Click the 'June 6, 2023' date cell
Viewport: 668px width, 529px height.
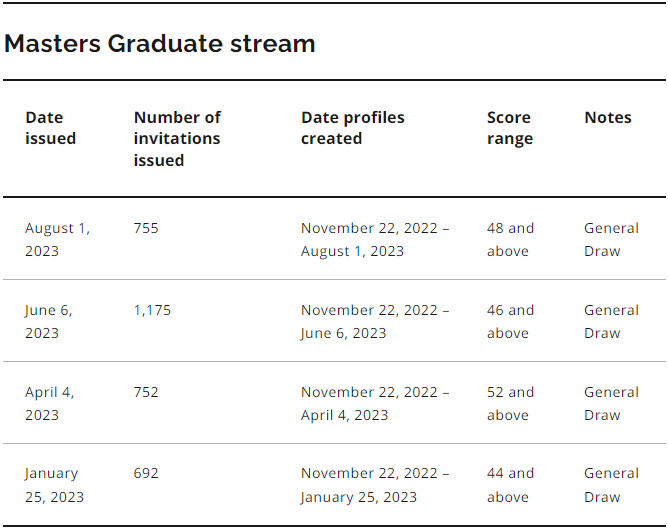tap(49, 321)
